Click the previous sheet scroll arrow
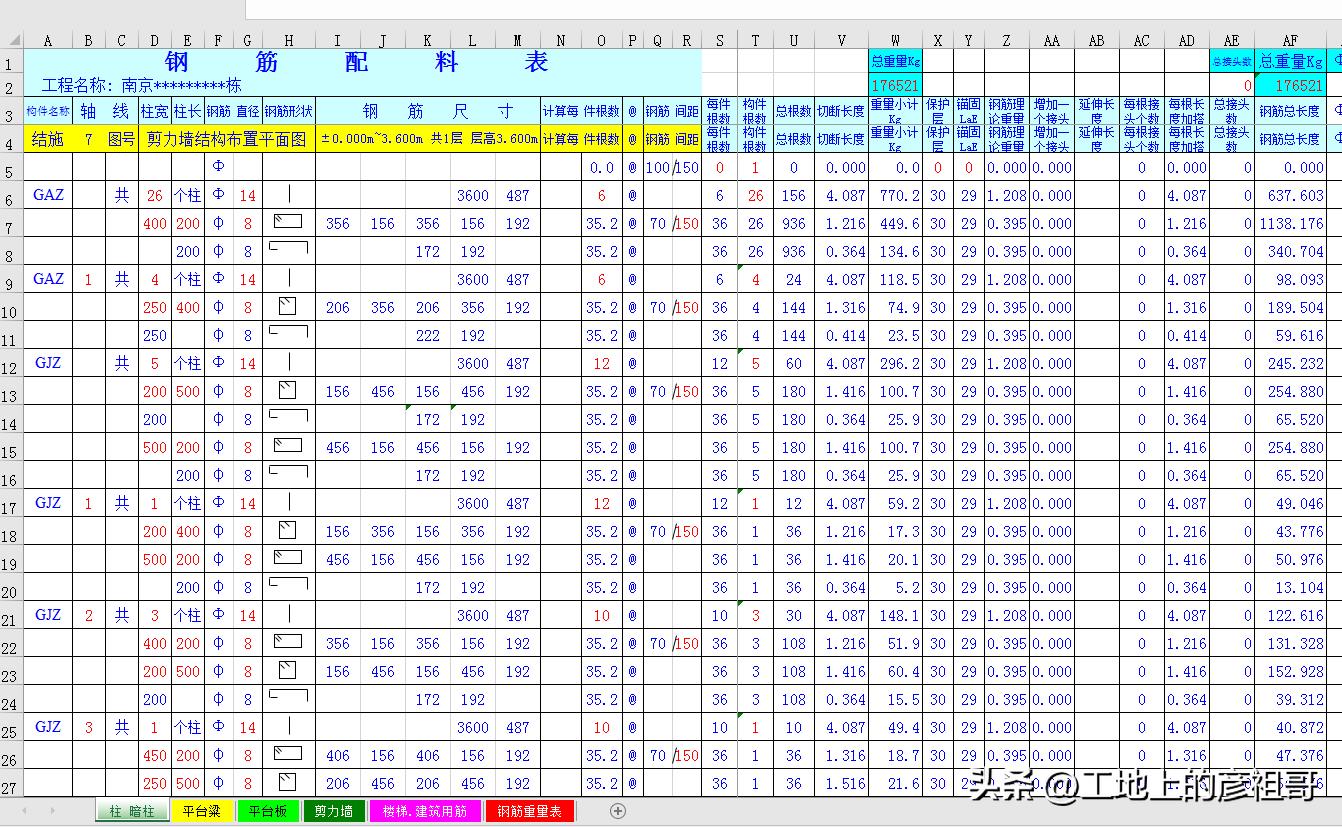 (25, 811)
